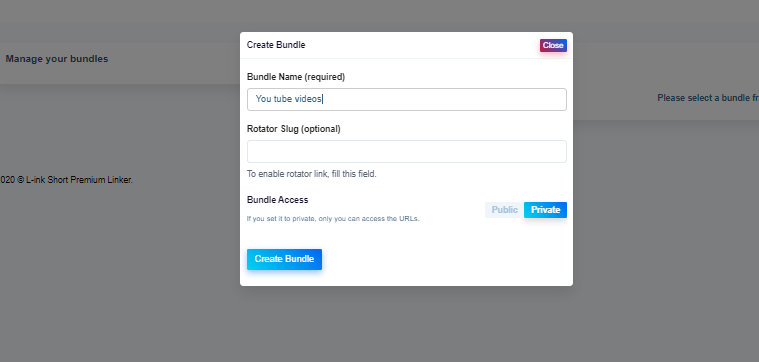Click the 'Manage your bundles' heading
The height and width of the screenshot is (362, 759).
click(x=57, y=59)
